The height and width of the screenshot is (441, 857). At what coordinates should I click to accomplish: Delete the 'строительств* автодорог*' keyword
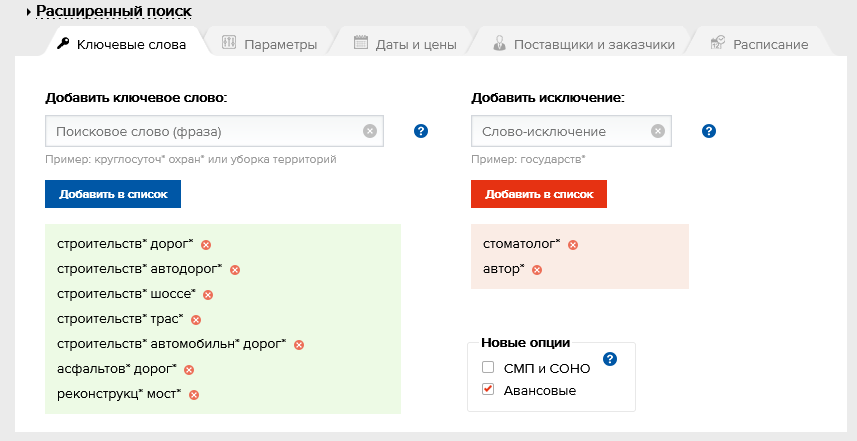tap(235, 270)
